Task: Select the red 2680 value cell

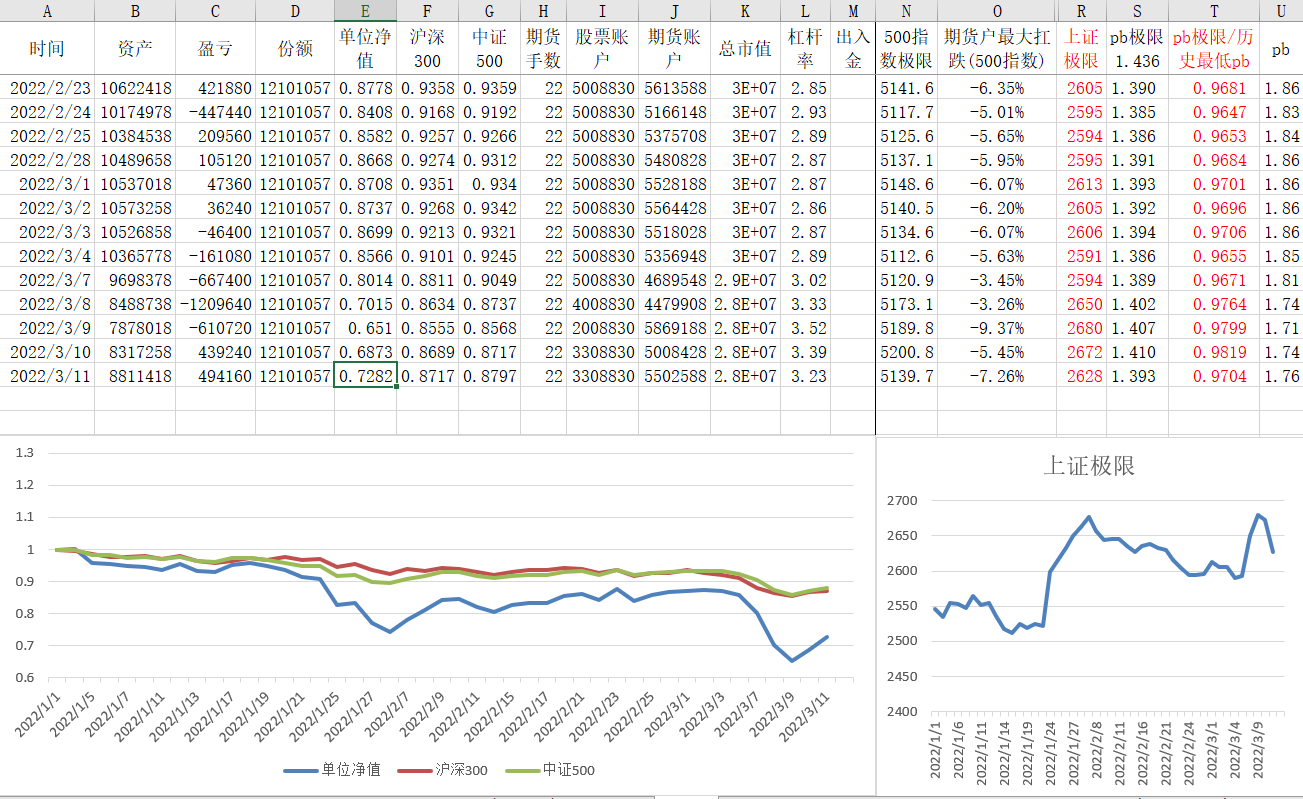Action: click(x=1084, y=328)
